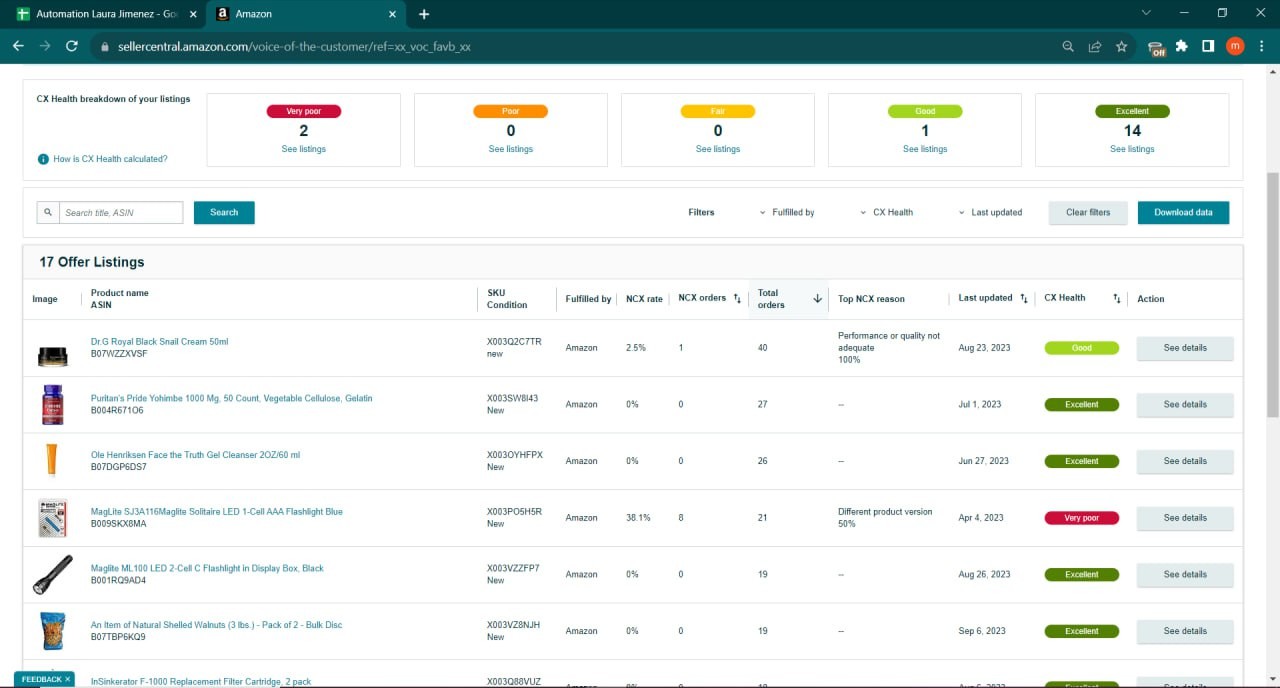This screenshot has height=688, width=1280.
Task: Click Clear filters button
Action: [1088, 212]
